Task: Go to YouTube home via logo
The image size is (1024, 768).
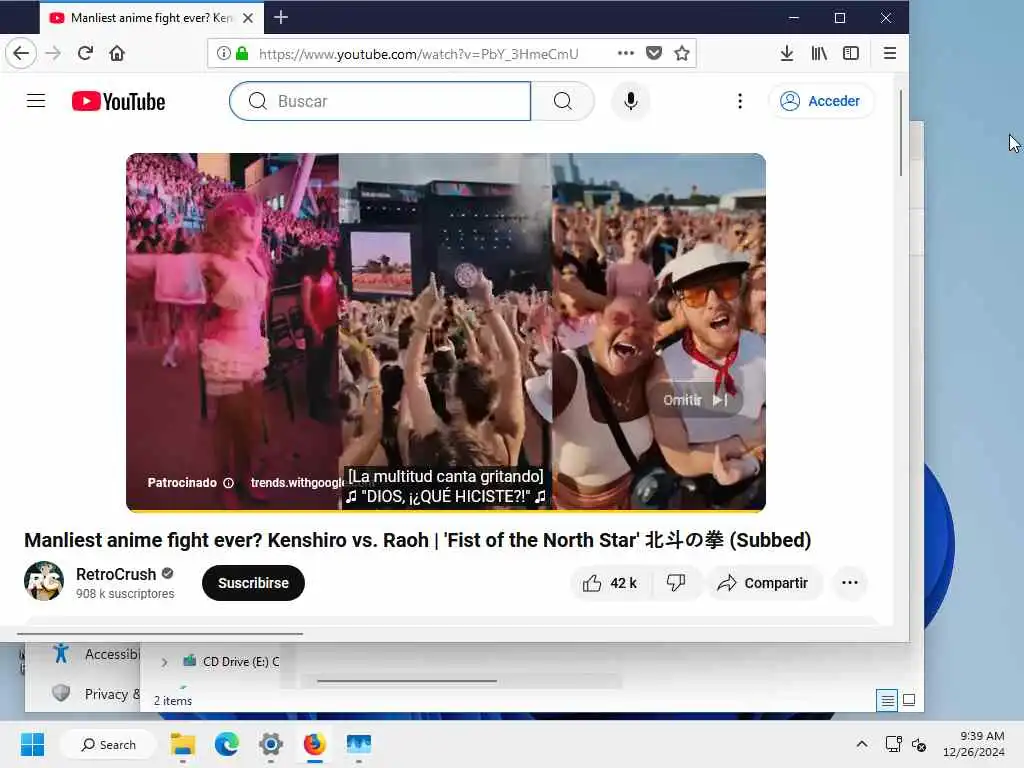Action: coord(118,101)
